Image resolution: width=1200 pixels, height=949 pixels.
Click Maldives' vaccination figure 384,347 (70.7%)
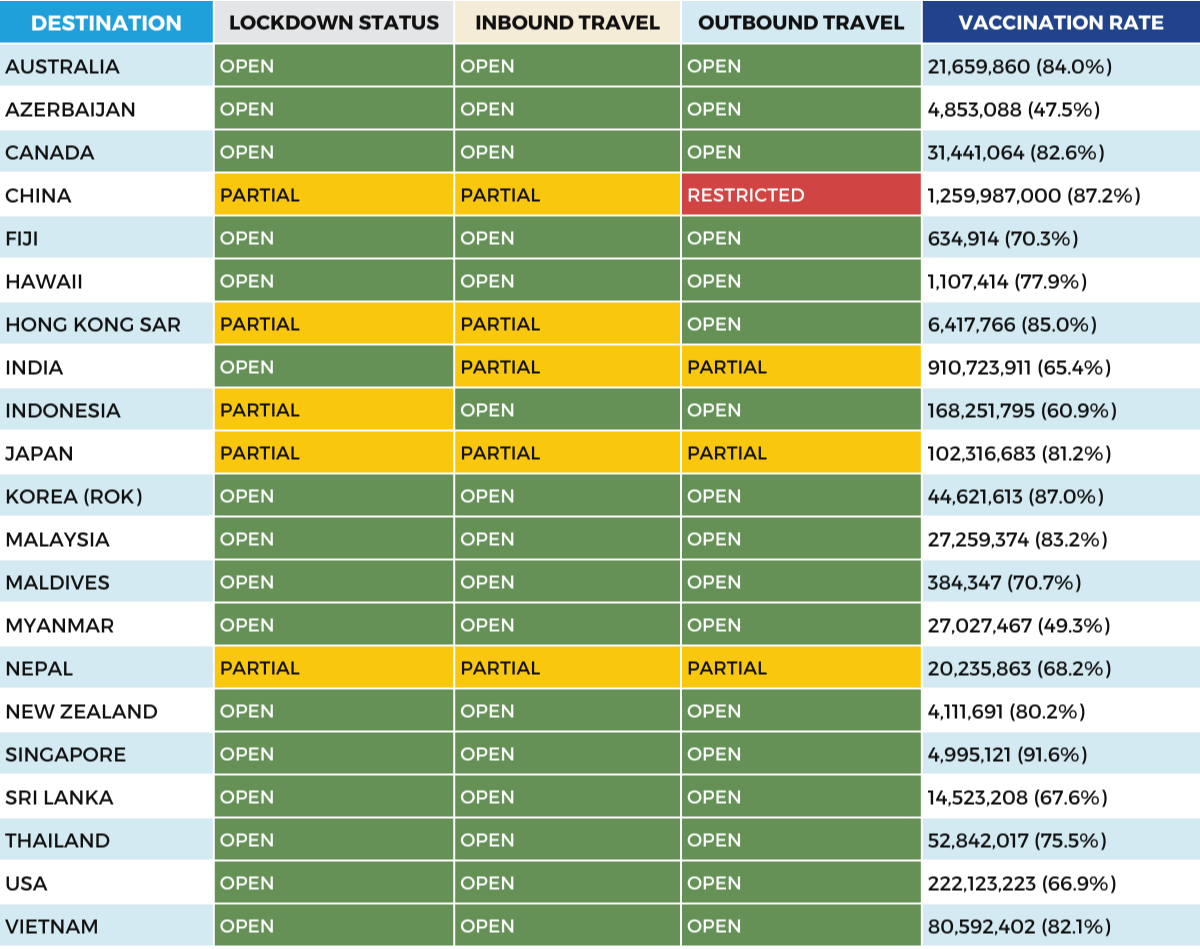coord(1004,583)
